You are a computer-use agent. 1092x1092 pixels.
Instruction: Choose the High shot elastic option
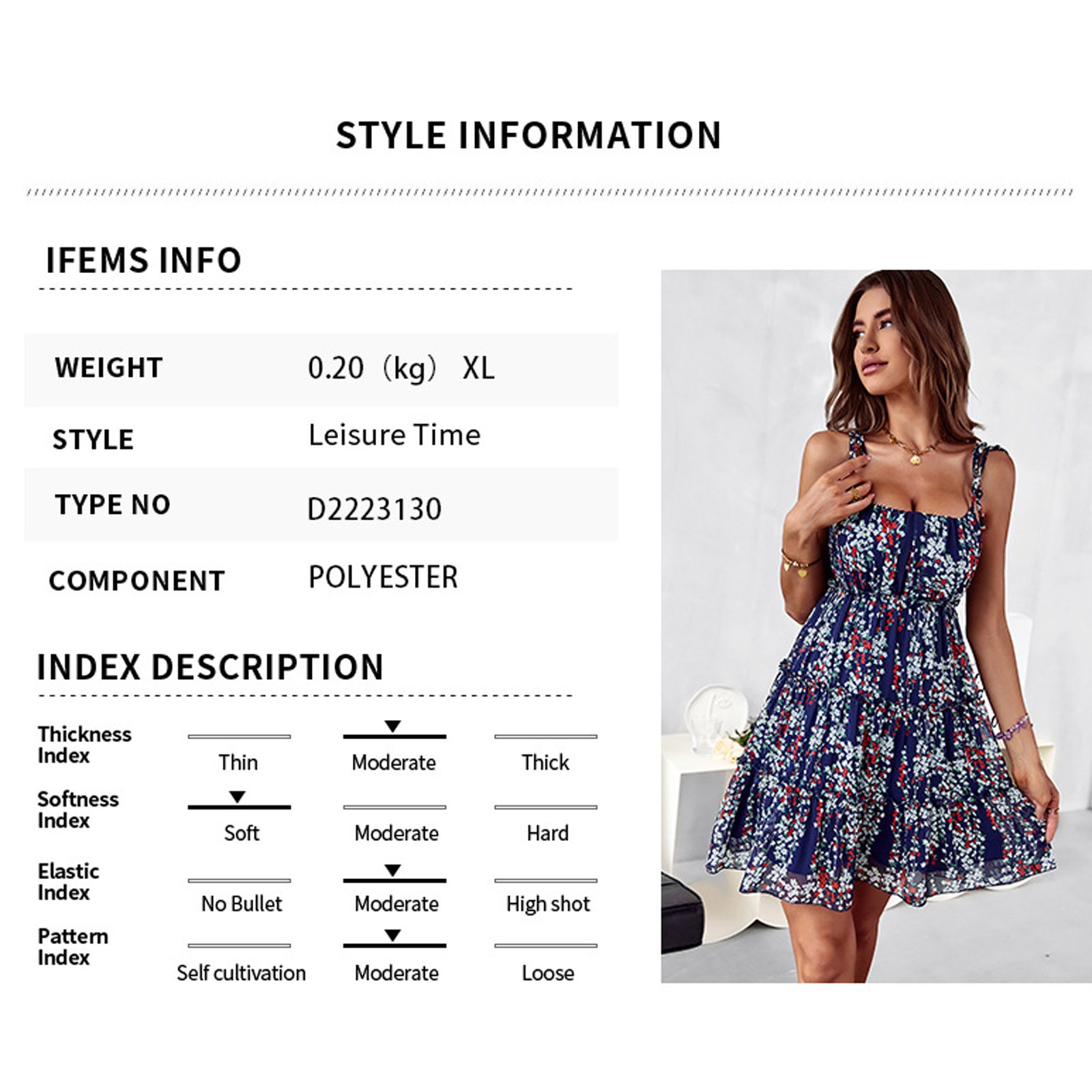pos(548,904)
